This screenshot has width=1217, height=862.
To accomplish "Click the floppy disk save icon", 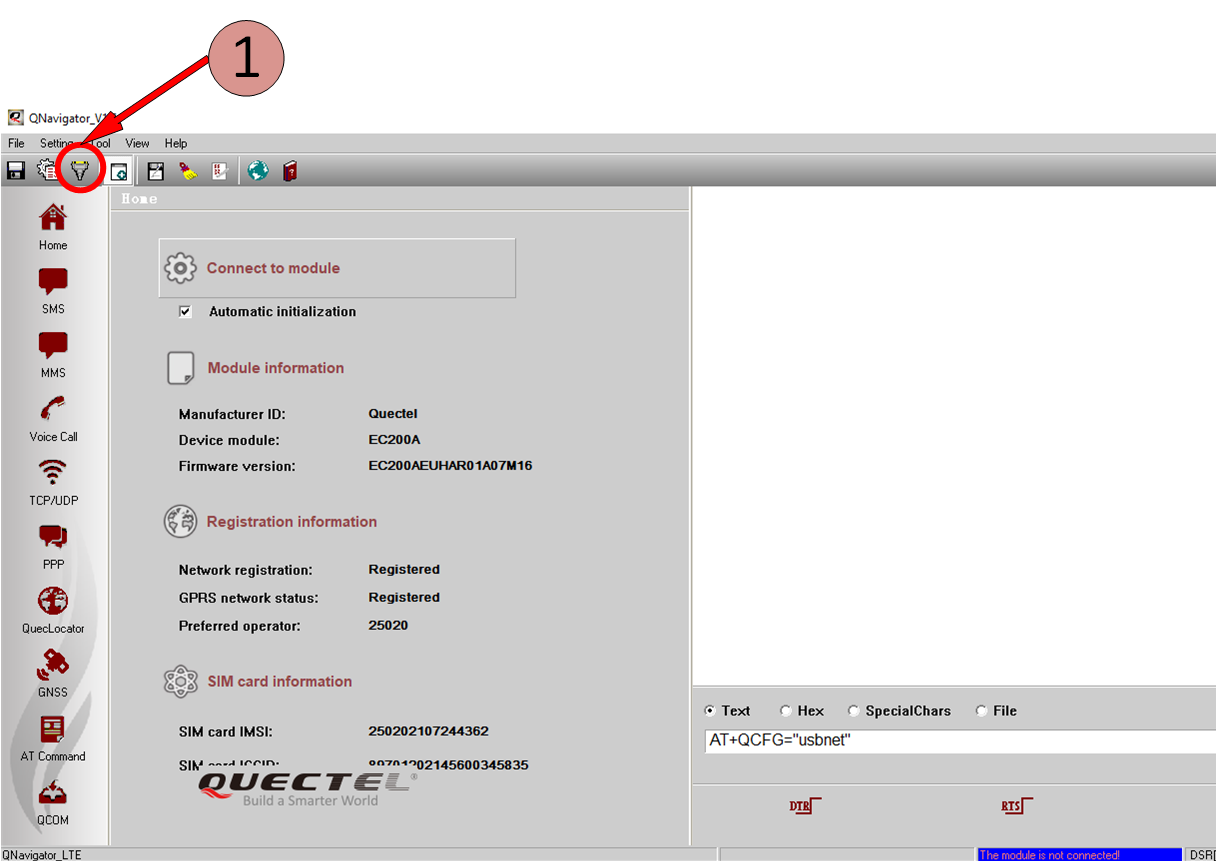I will click(16, 171).
